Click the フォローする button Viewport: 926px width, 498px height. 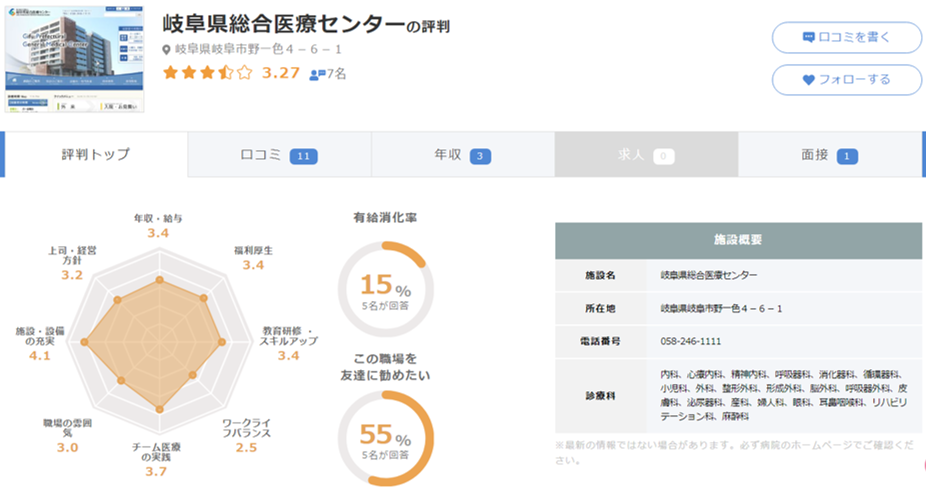click(846, 79)
